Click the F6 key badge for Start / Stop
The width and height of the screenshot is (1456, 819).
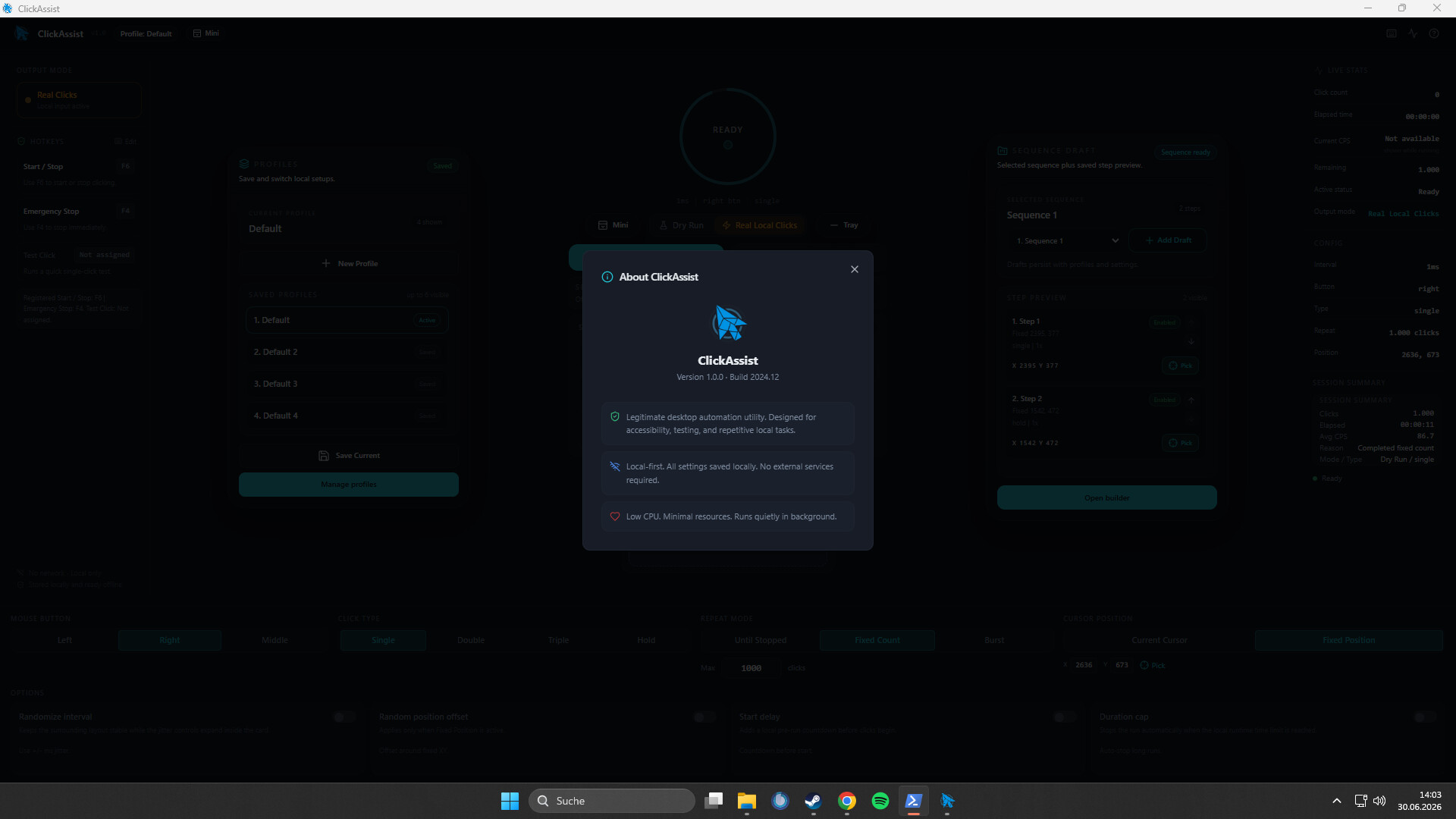(x=126, y=166)
